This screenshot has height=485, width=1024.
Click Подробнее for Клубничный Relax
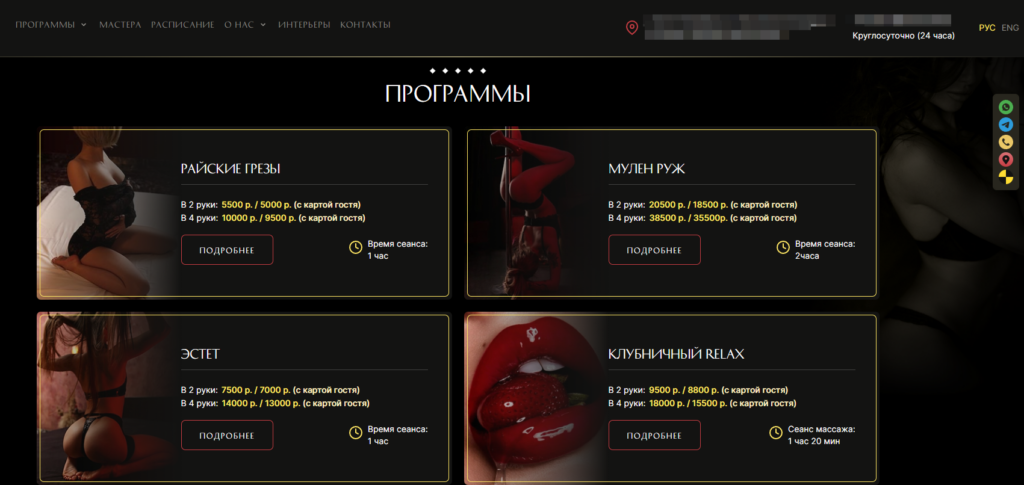click(x=654, y=435)
